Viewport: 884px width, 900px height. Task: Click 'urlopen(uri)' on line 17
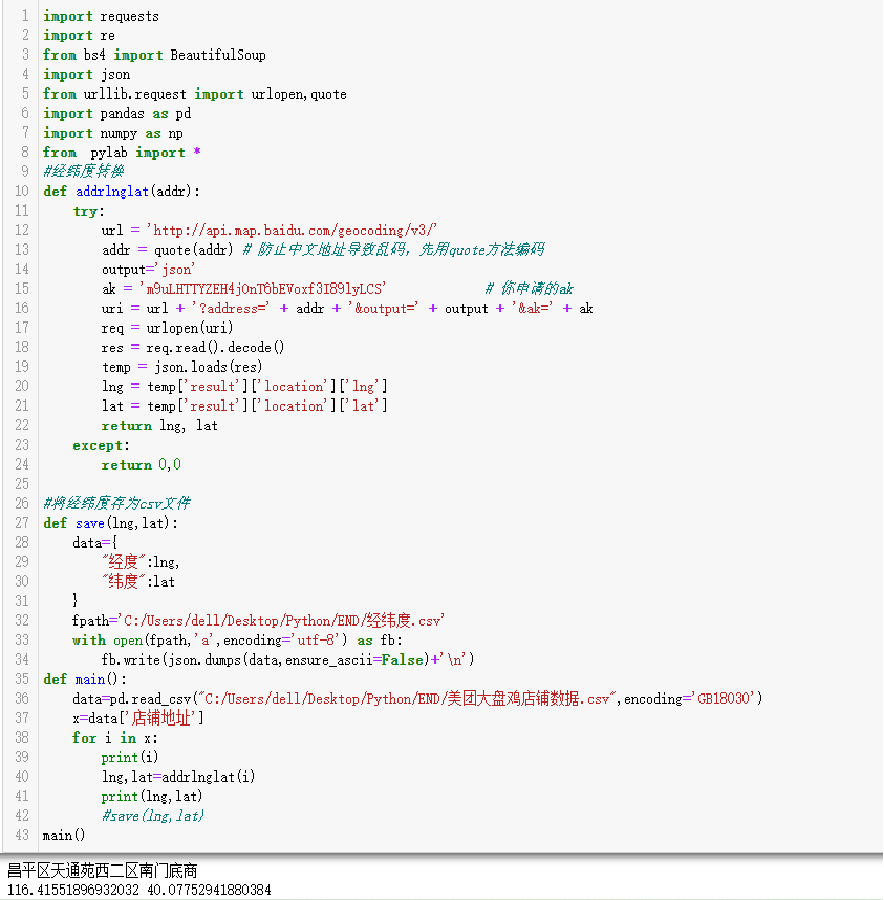[190, 328]
